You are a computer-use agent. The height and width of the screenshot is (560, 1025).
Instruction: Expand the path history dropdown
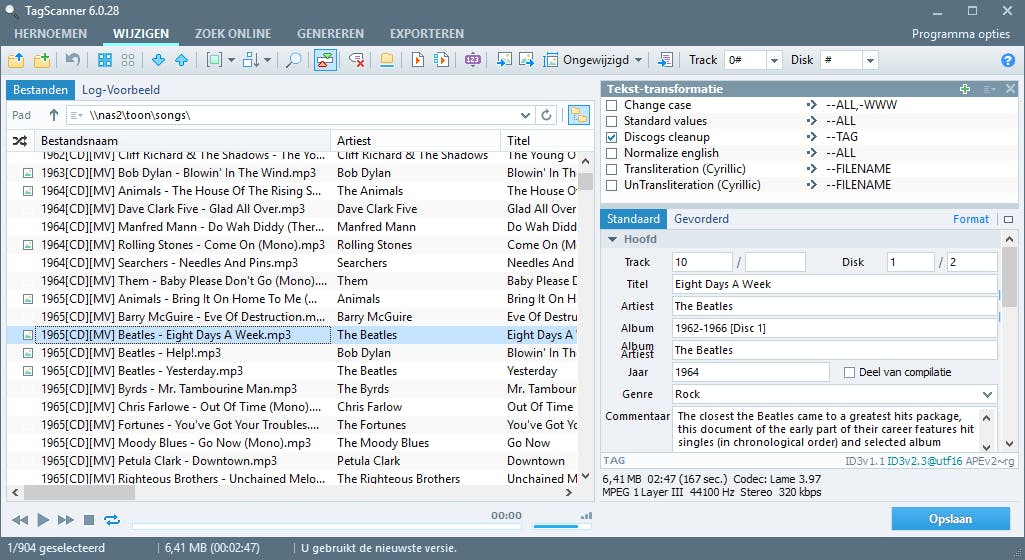click(x=525, y=115)
